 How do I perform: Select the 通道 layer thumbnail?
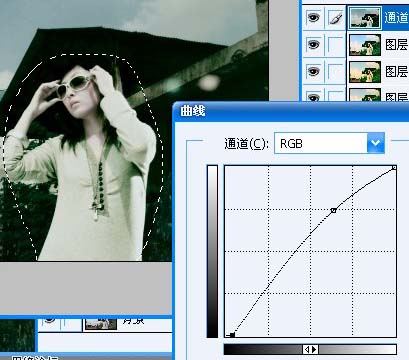365,18
